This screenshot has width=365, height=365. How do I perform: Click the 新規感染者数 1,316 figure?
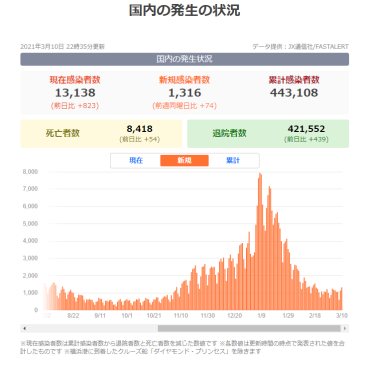point(184,93)
